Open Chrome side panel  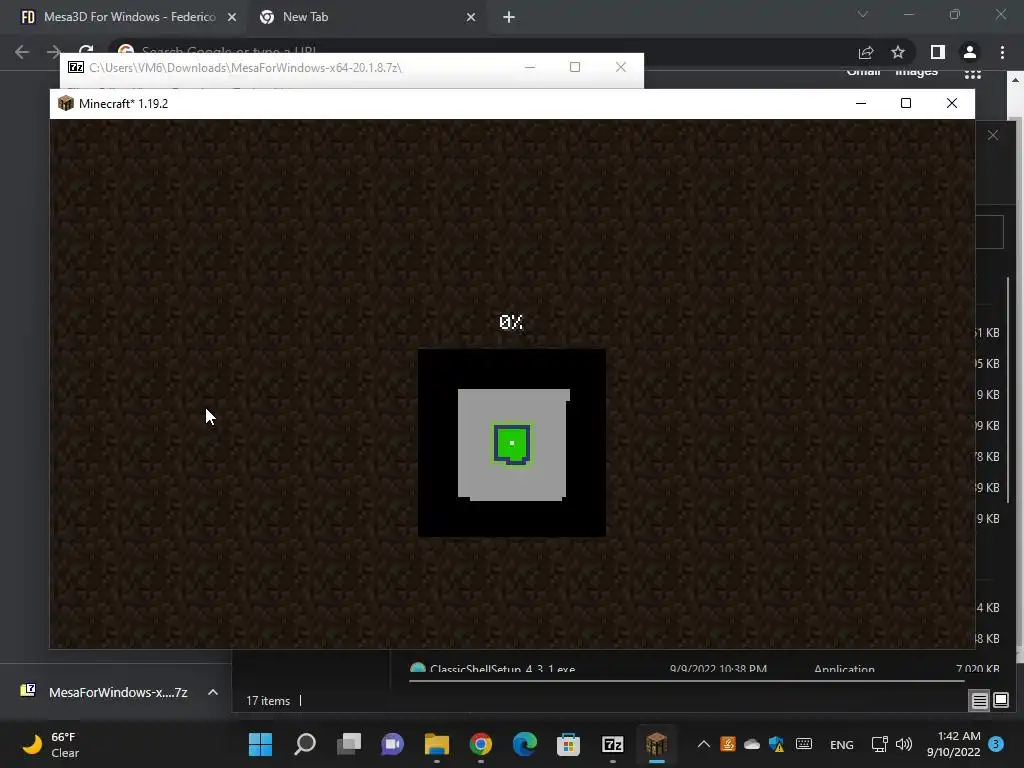[938, 52]
